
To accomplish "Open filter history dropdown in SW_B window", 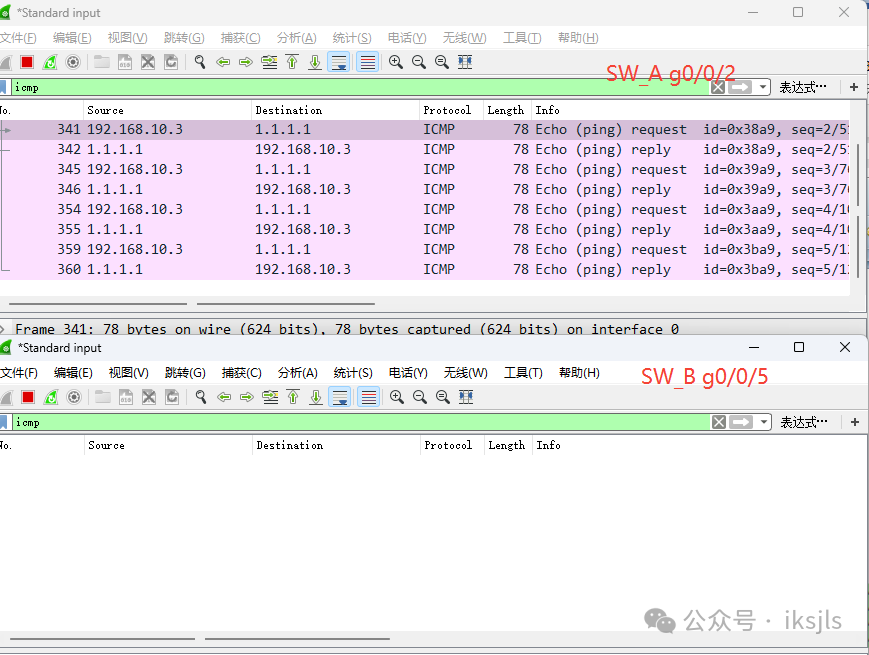I will (765, 422).
